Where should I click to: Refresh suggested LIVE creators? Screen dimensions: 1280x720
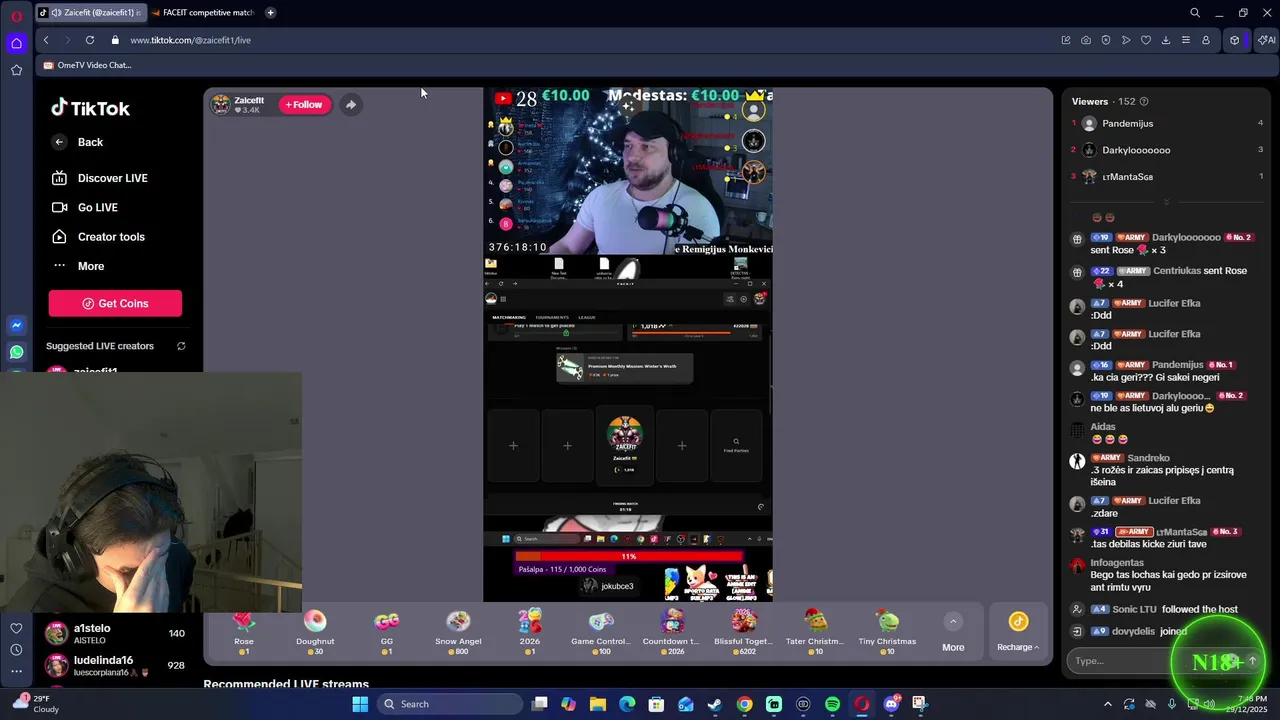coord(181,346)
